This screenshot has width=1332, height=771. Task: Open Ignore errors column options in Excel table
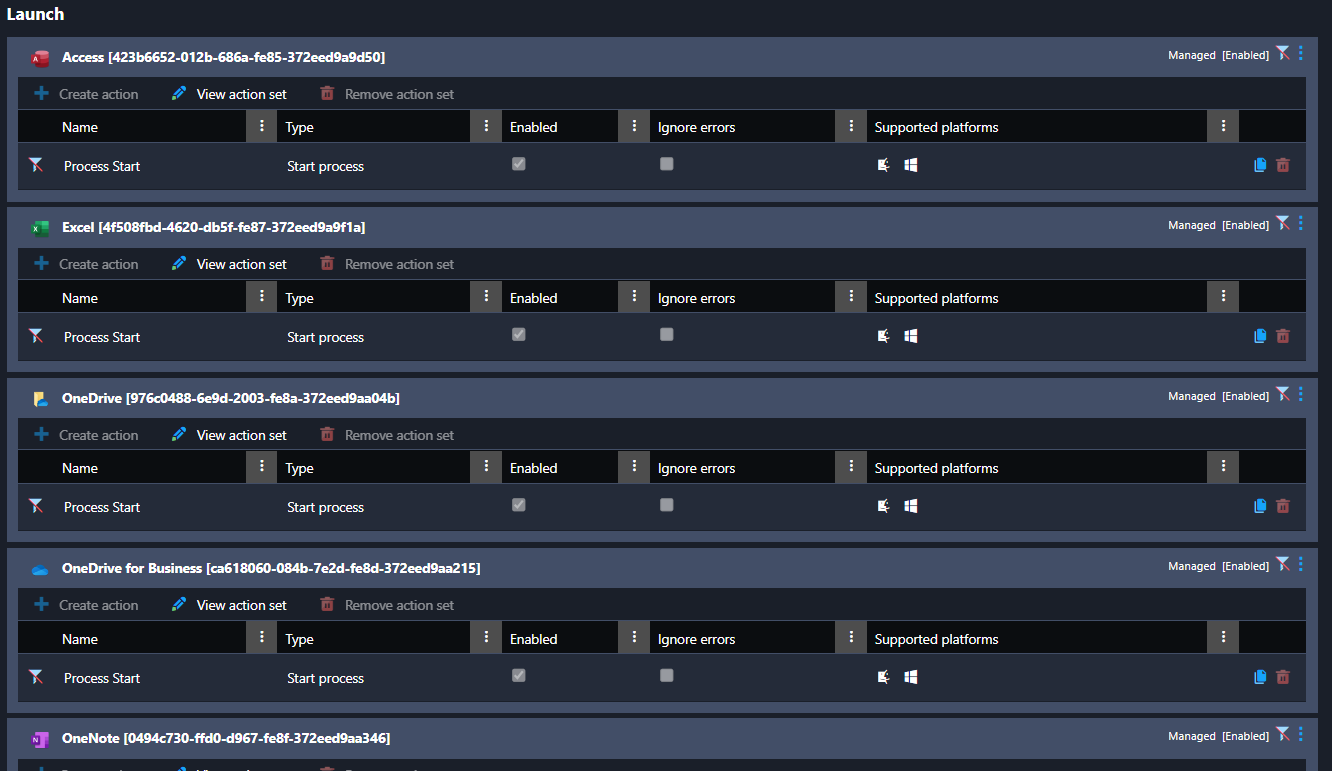[851, 297]
